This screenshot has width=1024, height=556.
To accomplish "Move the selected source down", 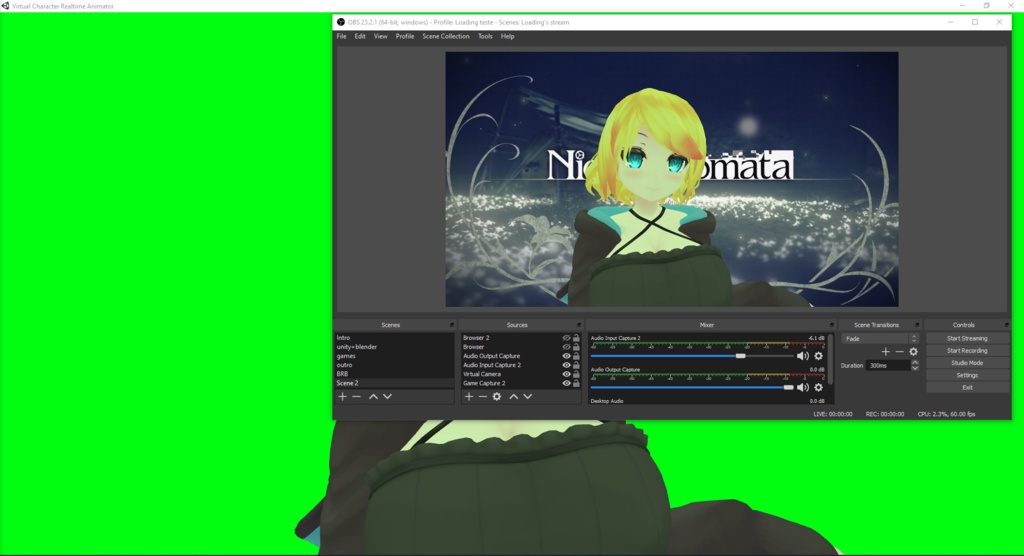I will point(528,397).
